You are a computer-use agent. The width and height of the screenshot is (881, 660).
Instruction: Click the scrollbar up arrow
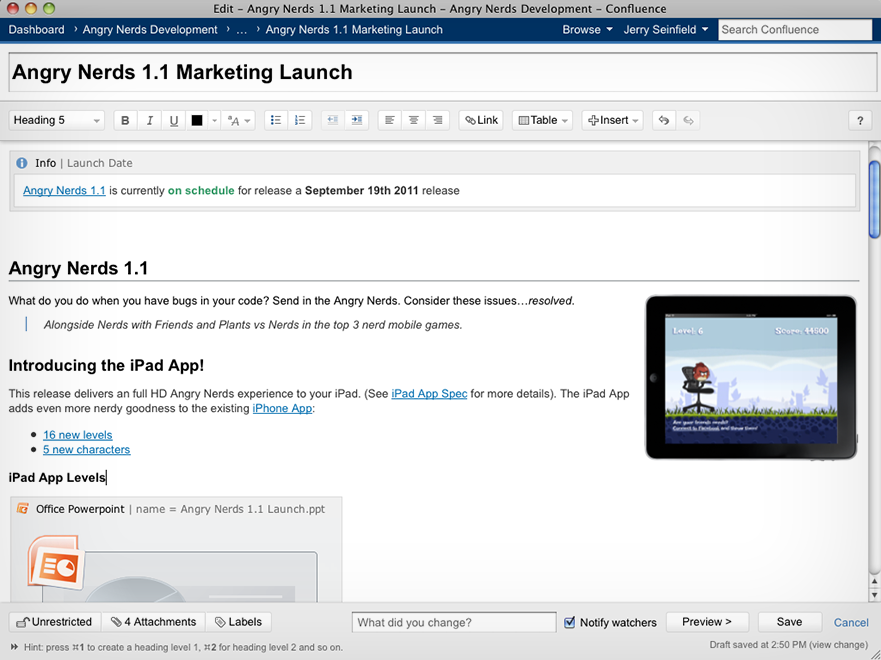874,582
